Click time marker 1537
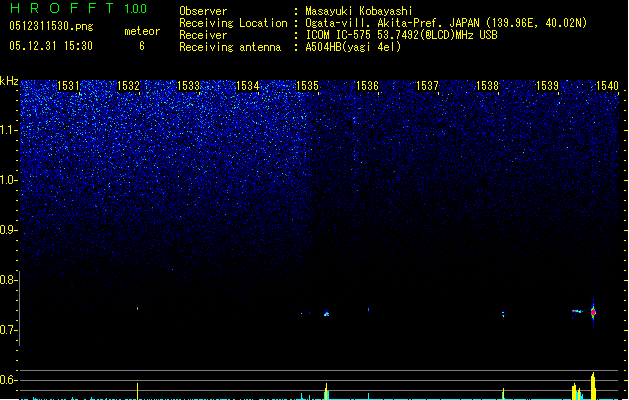This screenshot has height=400, width=629. [428, 86]
